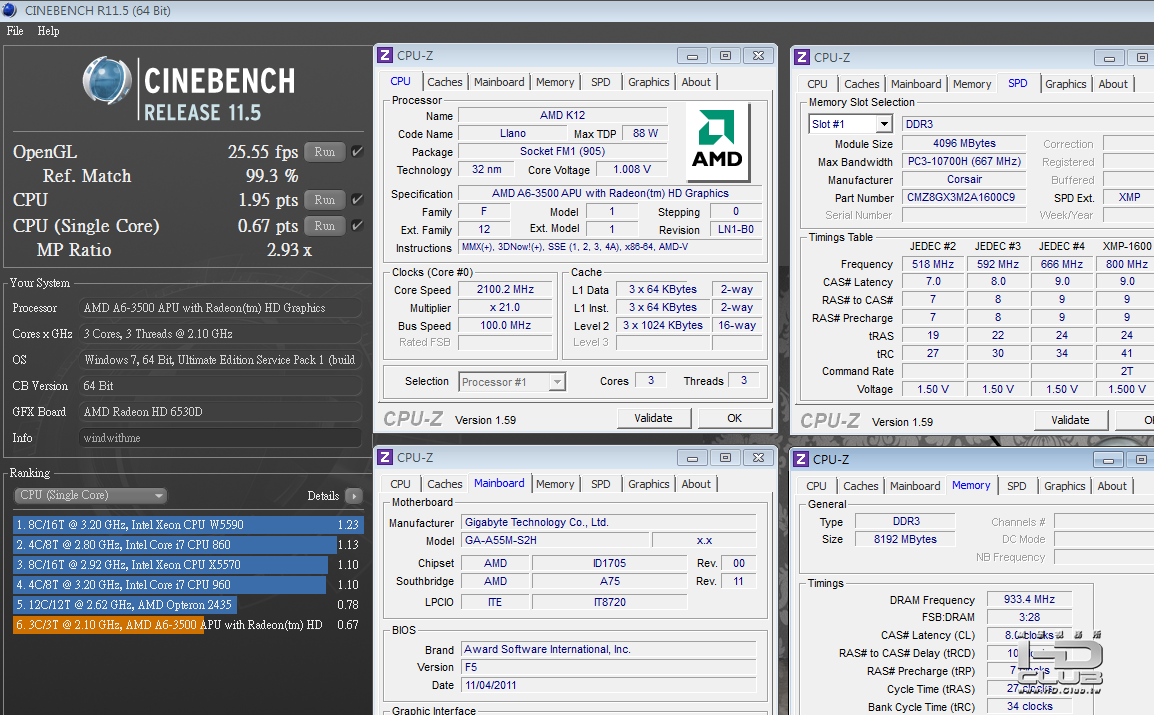Viewport: 1154px width, 715px height.
Task: Toggle the OpenGL test checkbox
Action: (x=357, y=152)
